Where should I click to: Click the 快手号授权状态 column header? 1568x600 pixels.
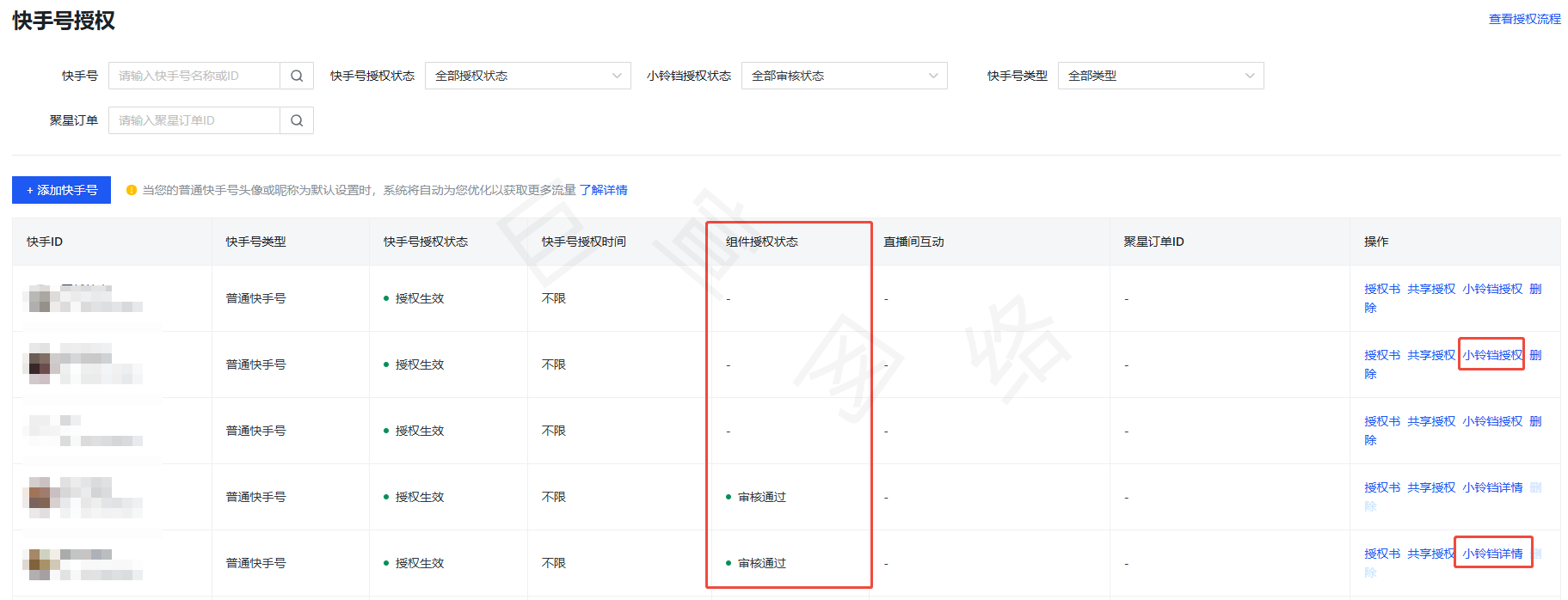(x=426, y=242)
